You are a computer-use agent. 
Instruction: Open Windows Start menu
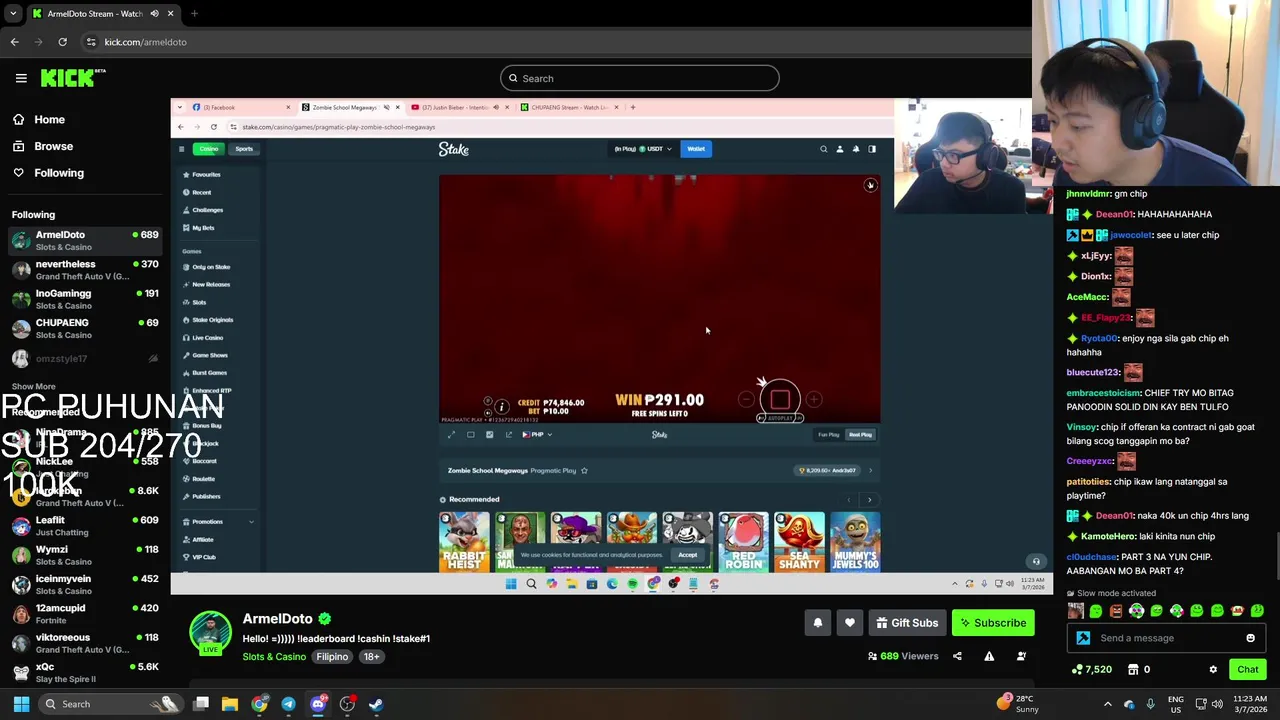[21, 704]
